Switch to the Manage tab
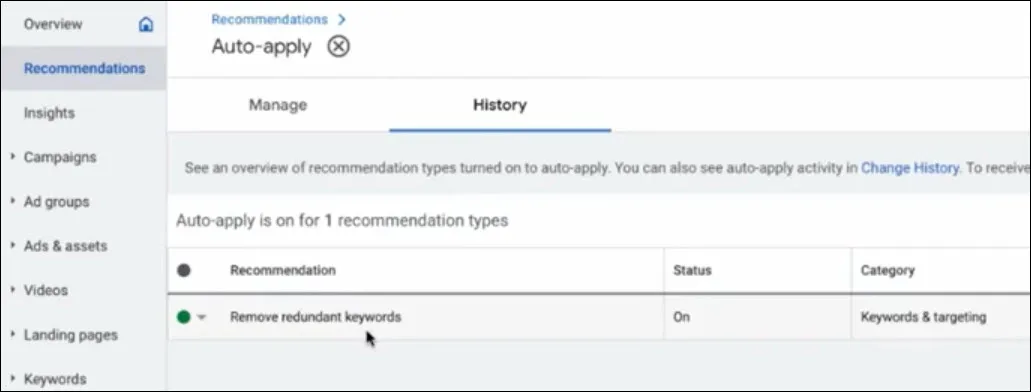Screen dimensions: 1031x392 click(x=277, y=105)
